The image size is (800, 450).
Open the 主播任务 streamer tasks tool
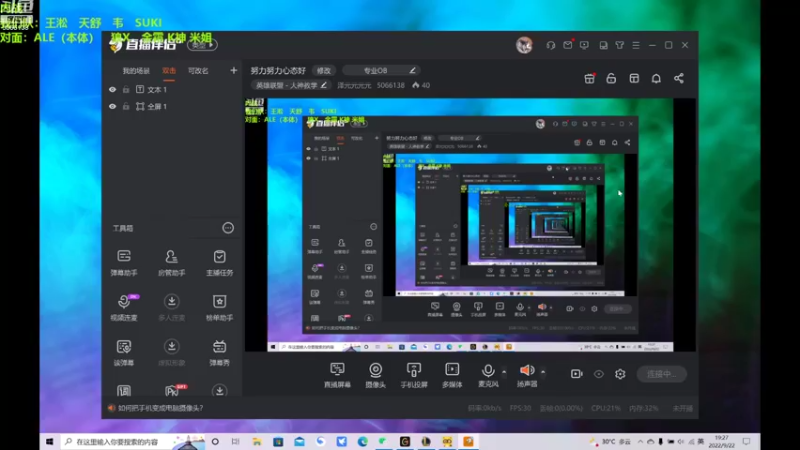point(219,263)
